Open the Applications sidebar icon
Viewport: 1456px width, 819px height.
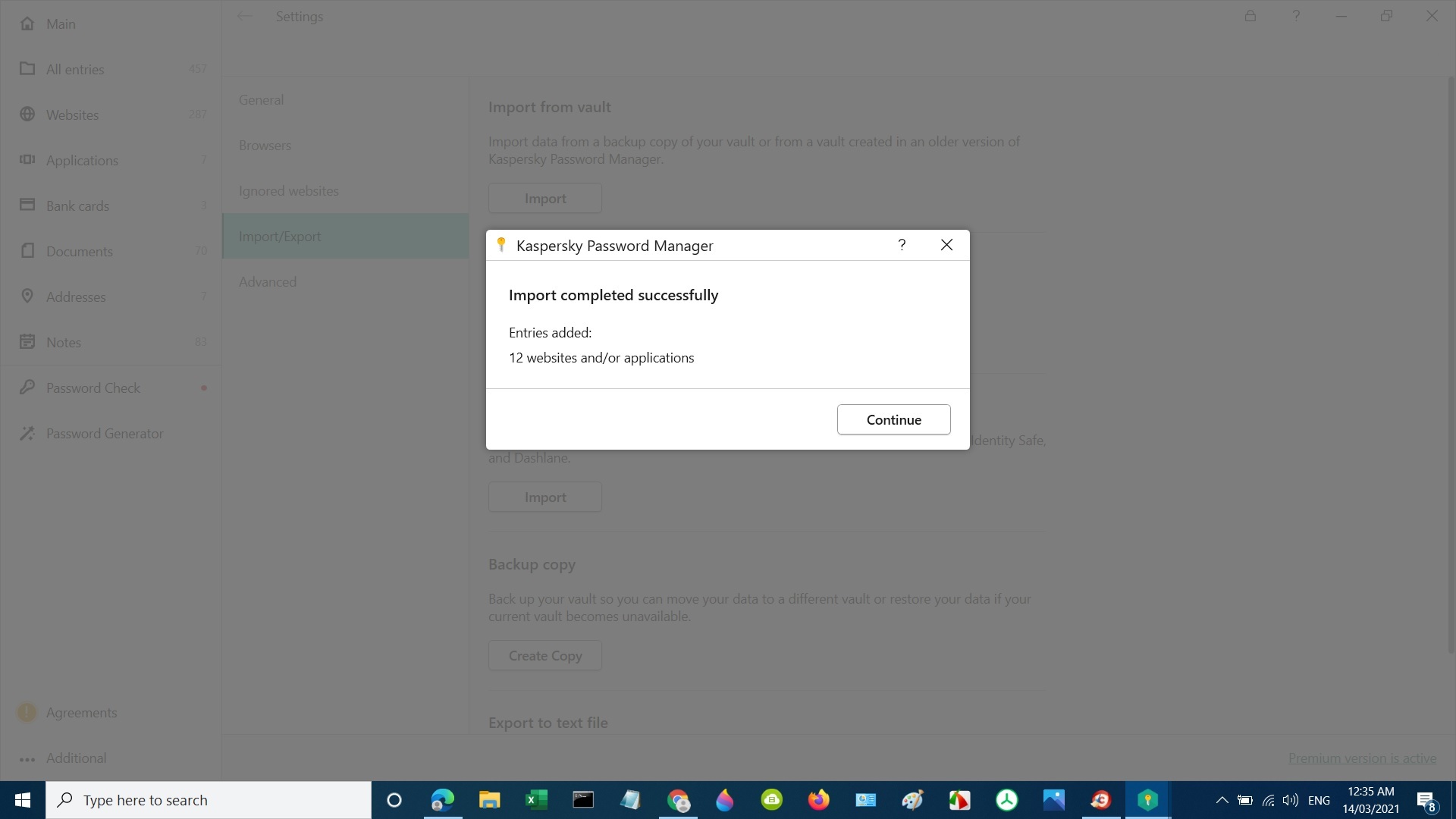pyautogui.click(x=27, y=159)
